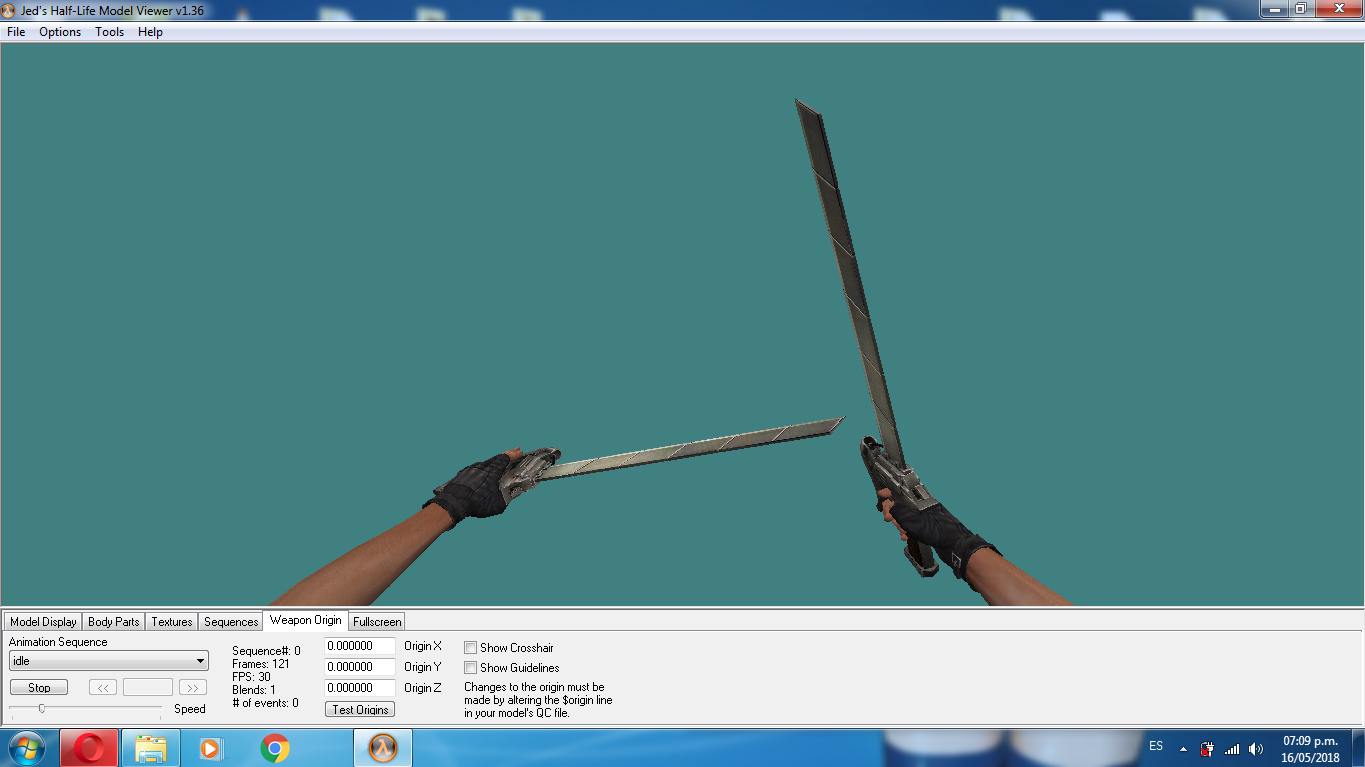Open the File menu
The image size is (1365, 767).
click(16, 32)
